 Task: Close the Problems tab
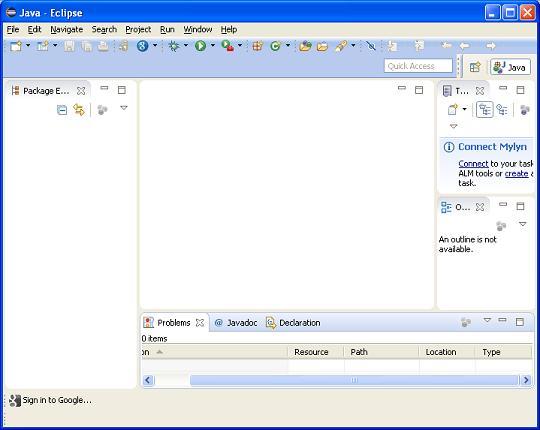tap(200, 323)
